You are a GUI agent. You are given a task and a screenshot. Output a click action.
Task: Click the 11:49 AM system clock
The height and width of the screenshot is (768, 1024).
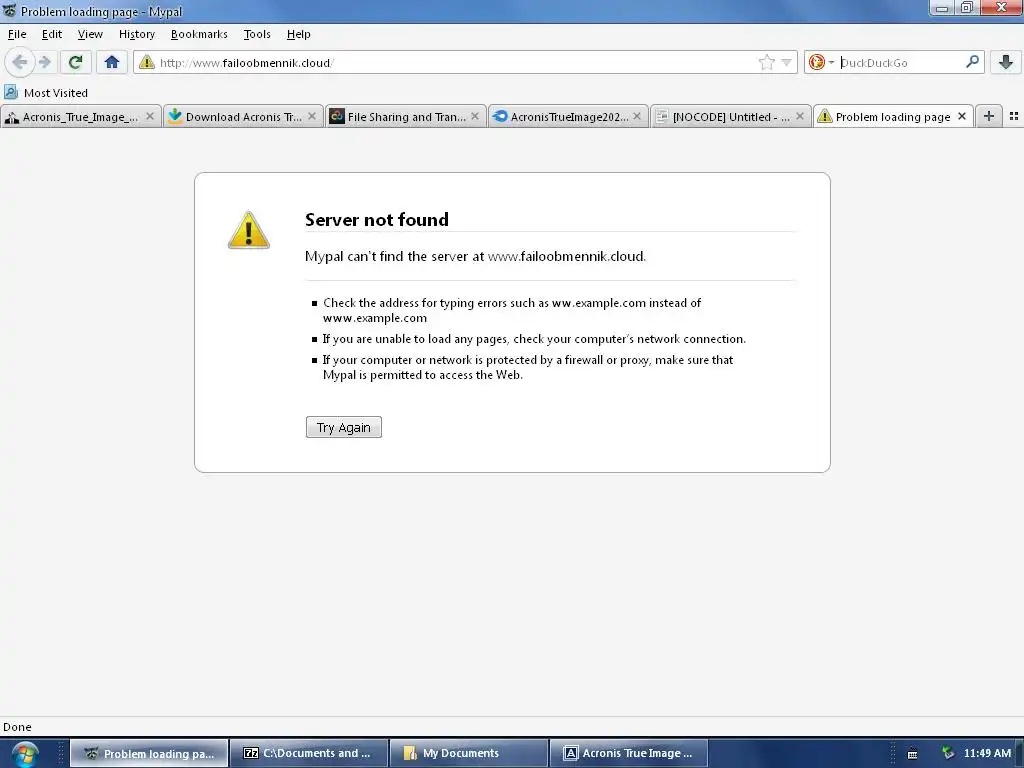pyautogui.click(x=987, y=754)
